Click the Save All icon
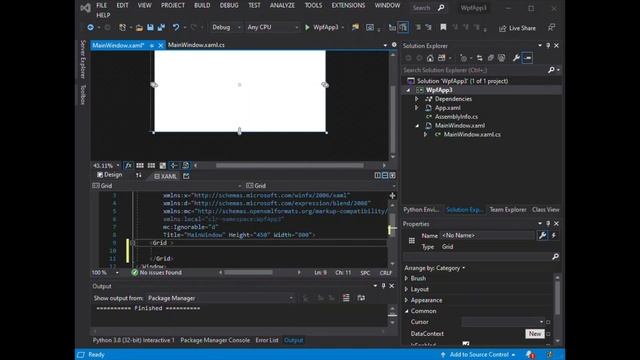640x360 pixels. pos(161,27)
